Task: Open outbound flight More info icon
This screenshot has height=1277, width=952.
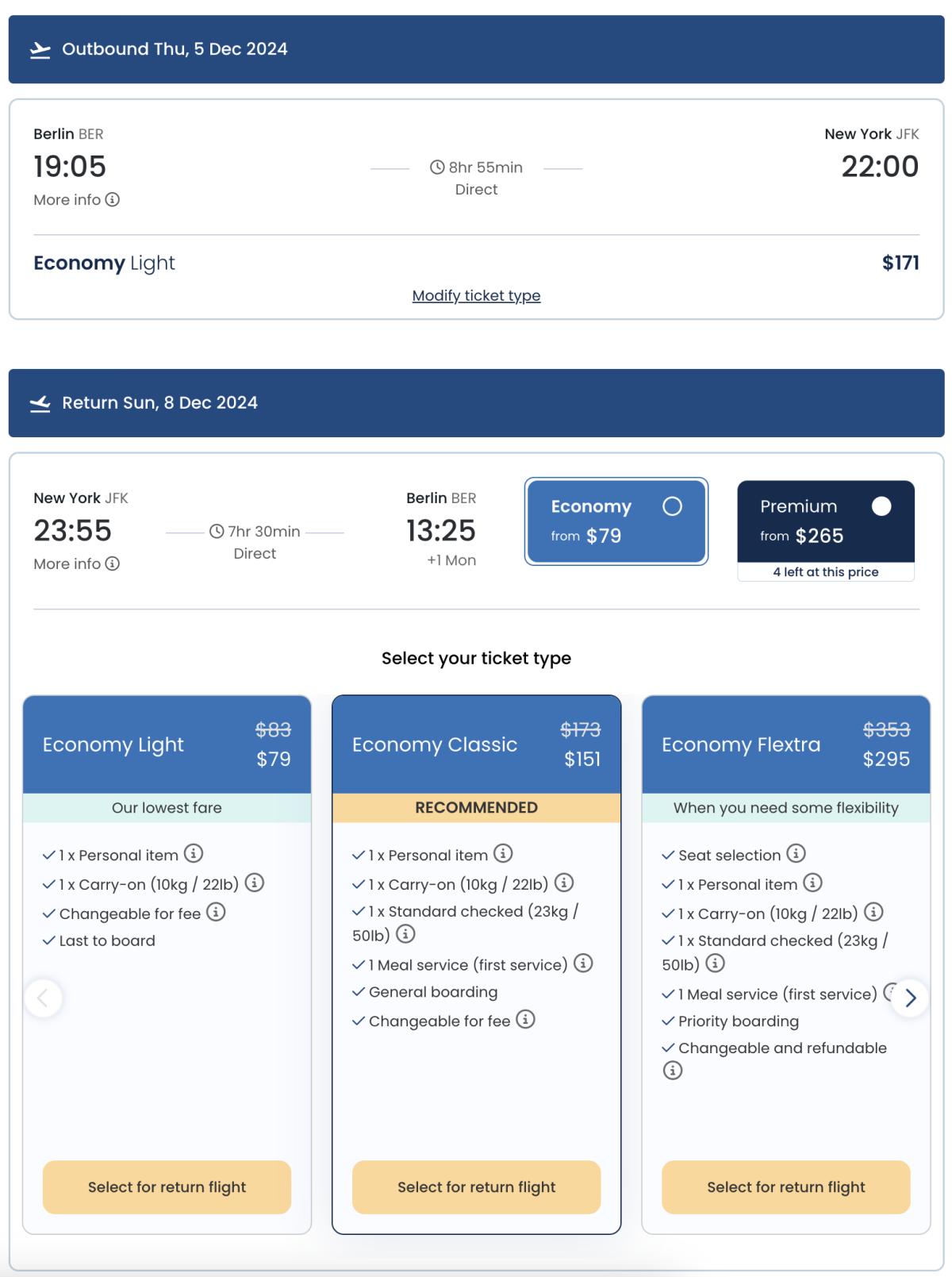Action: click(x=113, y=199)
